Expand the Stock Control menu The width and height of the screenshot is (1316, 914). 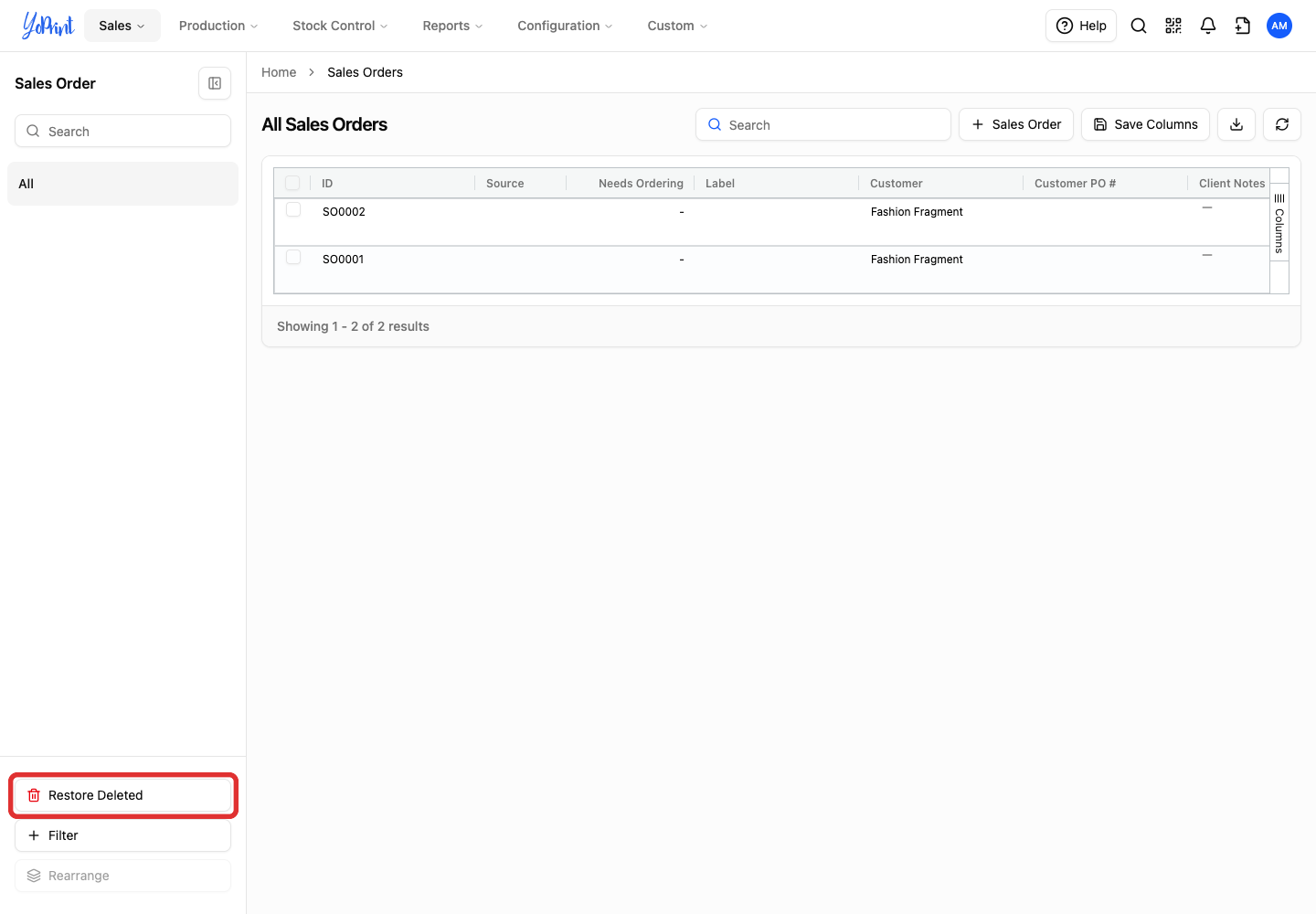coord(340,26)
